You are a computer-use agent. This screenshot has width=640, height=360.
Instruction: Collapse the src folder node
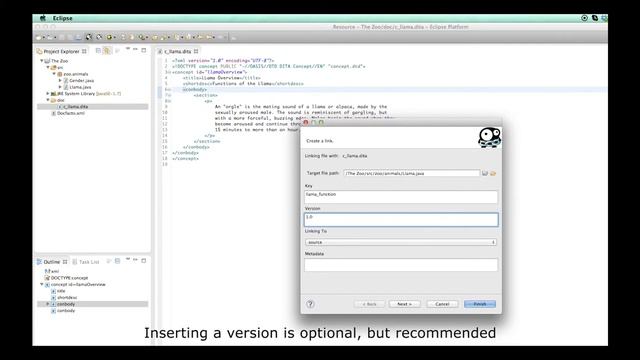click(x=48, y=67)
